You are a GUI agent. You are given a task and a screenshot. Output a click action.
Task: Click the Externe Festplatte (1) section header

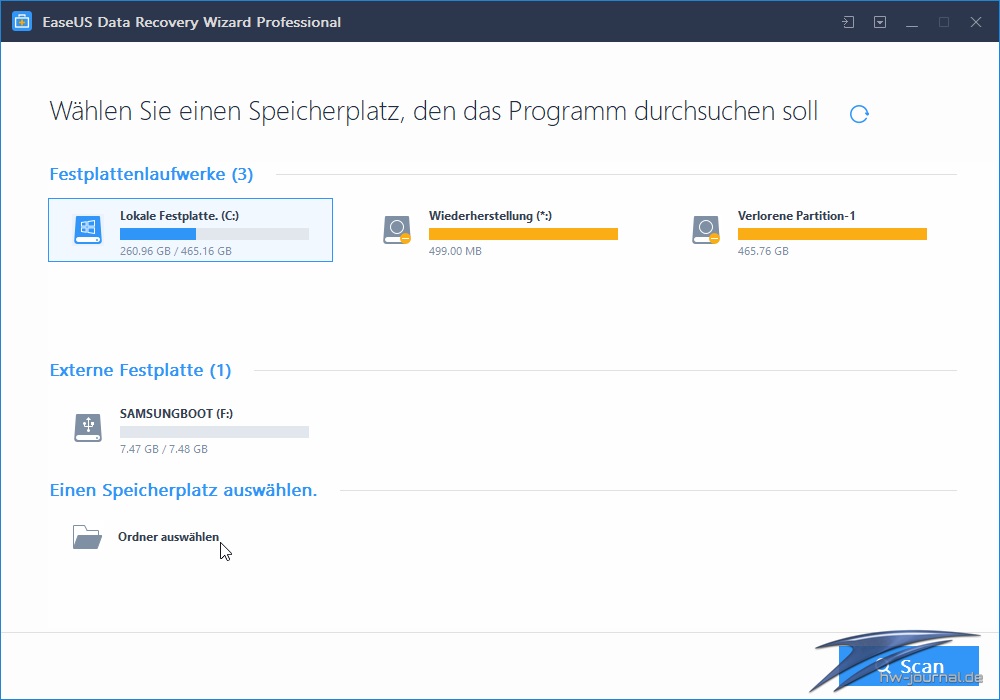click(x=140, y=370)
